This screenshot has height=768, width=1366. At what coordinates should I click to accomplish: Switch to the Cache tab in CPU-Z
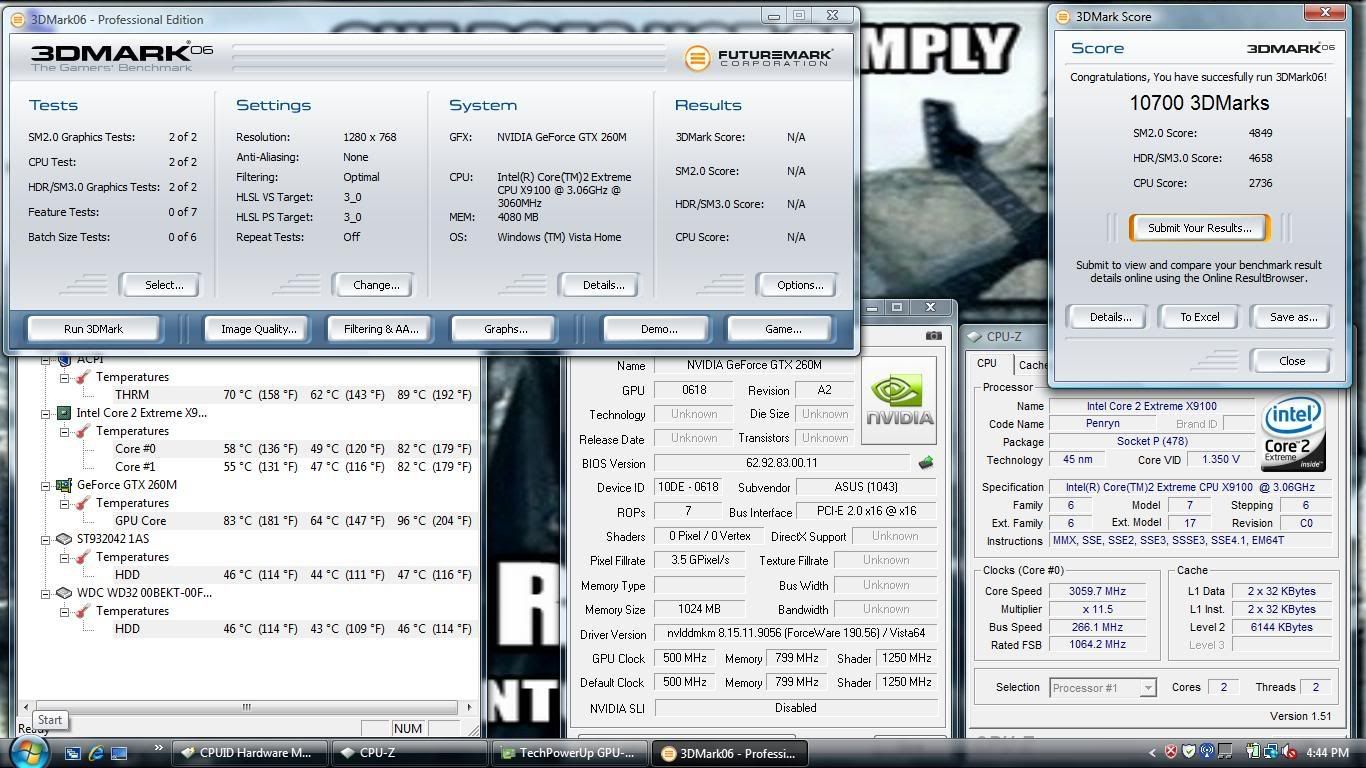(1032, 365)
